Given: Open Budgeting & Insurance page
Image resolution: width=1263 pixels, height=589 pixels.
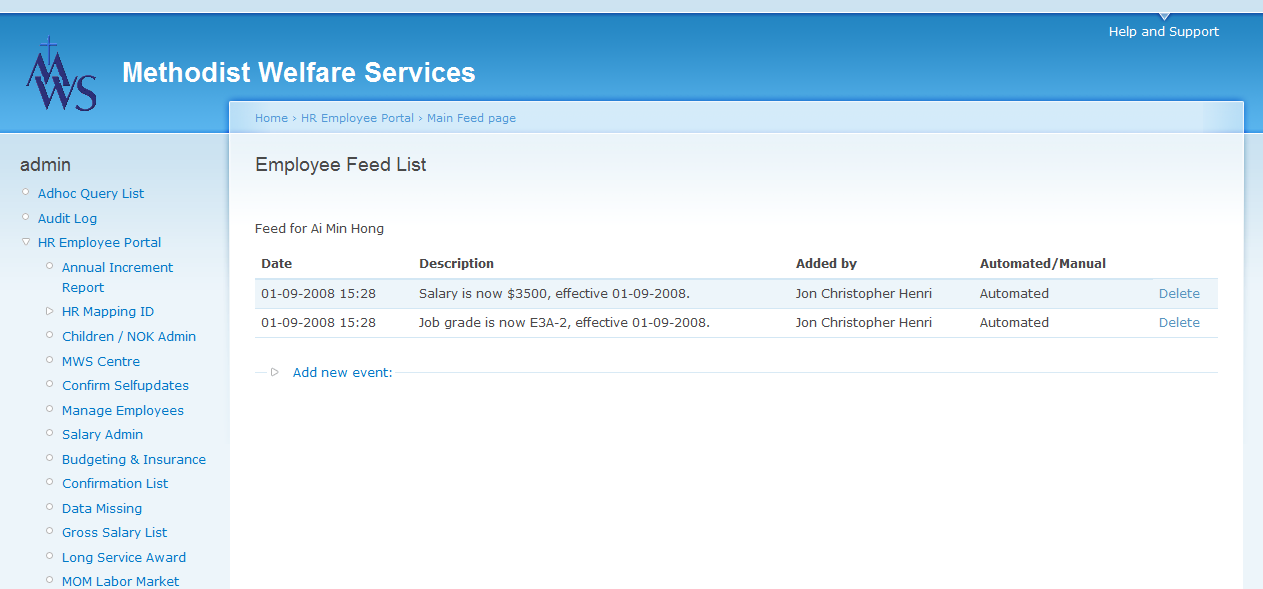Looking at the screenshot, I should (134, 459).
